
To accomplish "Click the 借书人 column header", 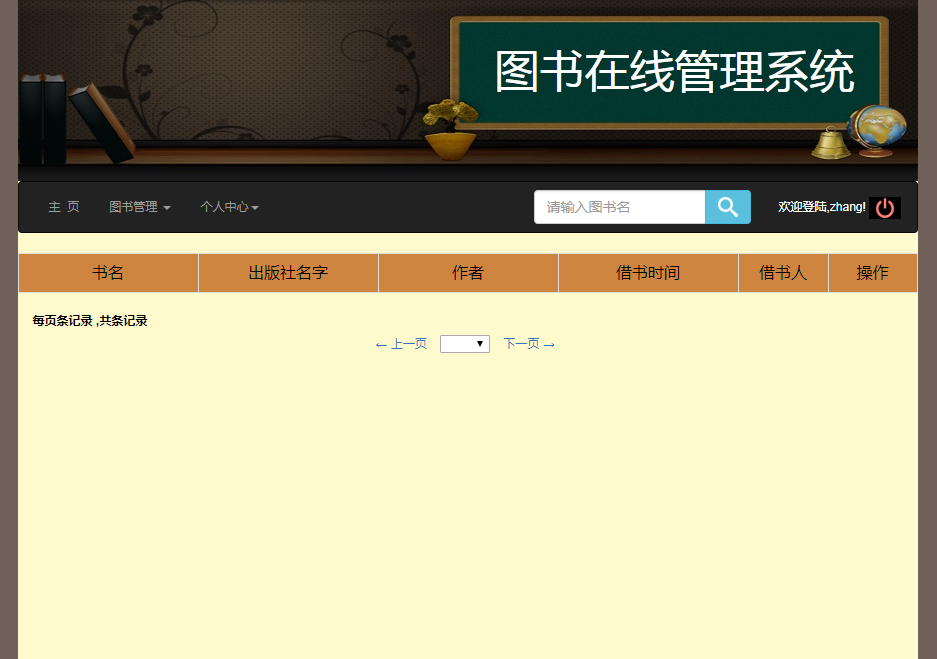I will (783, 273).
